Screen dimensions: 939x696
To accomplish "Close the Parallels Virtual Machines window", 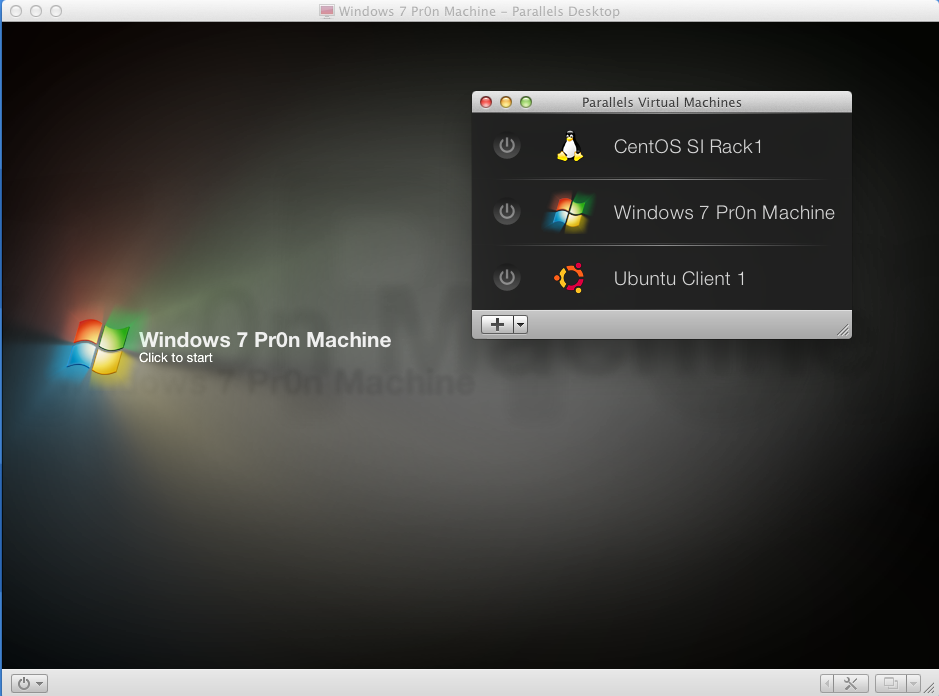I will coord(486,102).
